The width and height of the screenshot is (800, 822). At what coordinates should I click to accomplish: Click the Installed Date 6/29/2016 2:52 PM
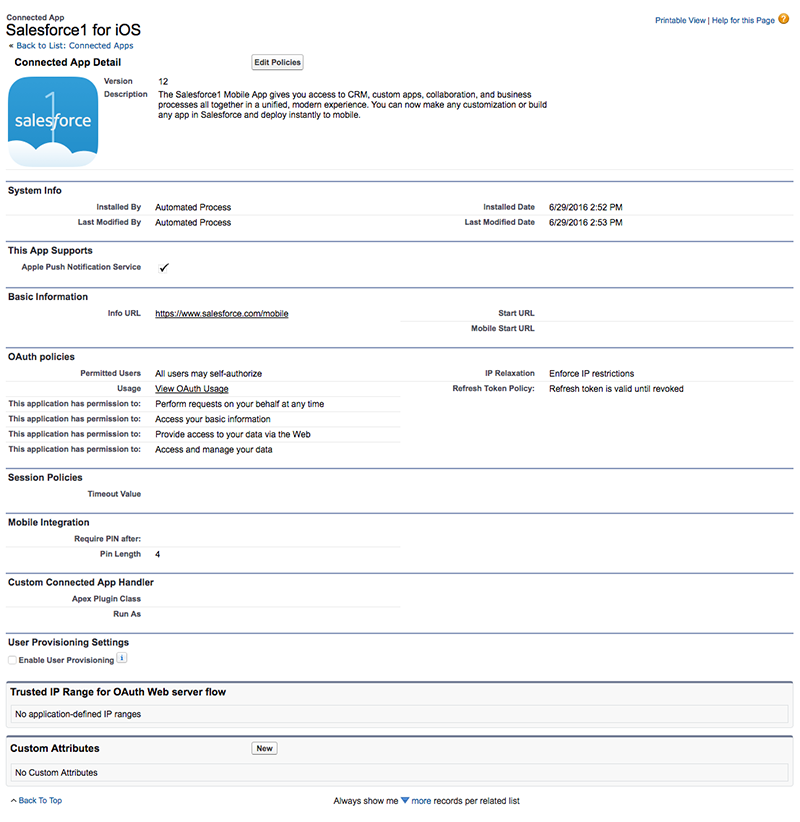[586, 208]
